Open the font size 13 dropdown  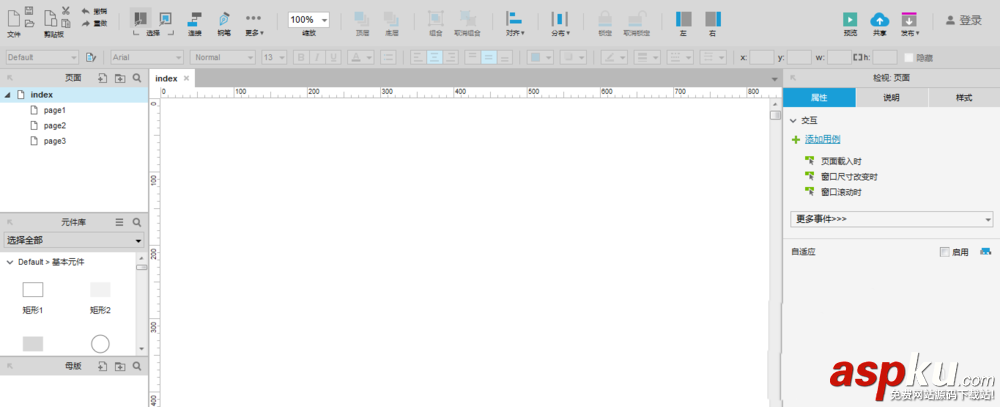274,57
